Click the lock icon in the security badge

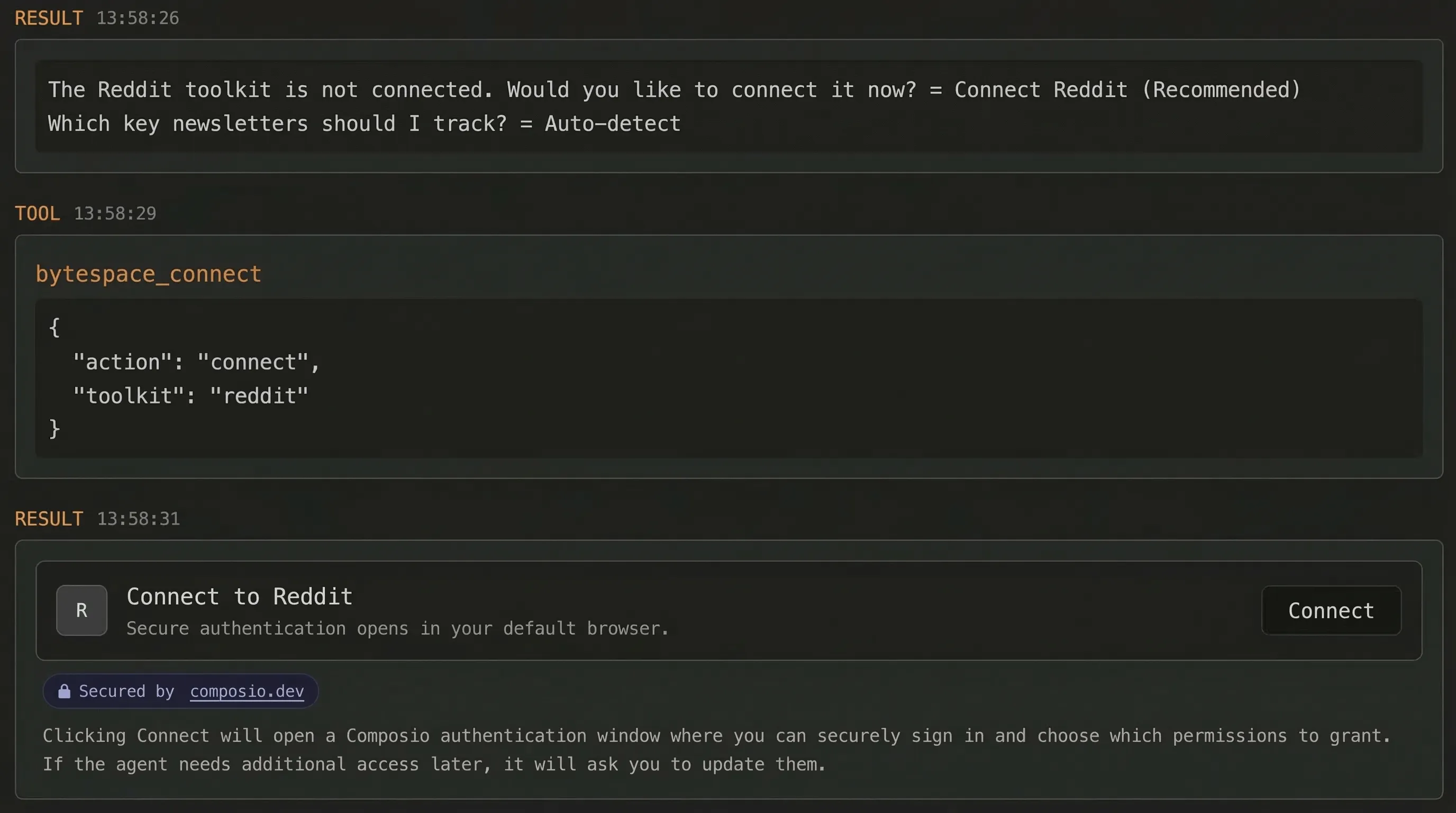pyautogui.click(x=64, y=691)
